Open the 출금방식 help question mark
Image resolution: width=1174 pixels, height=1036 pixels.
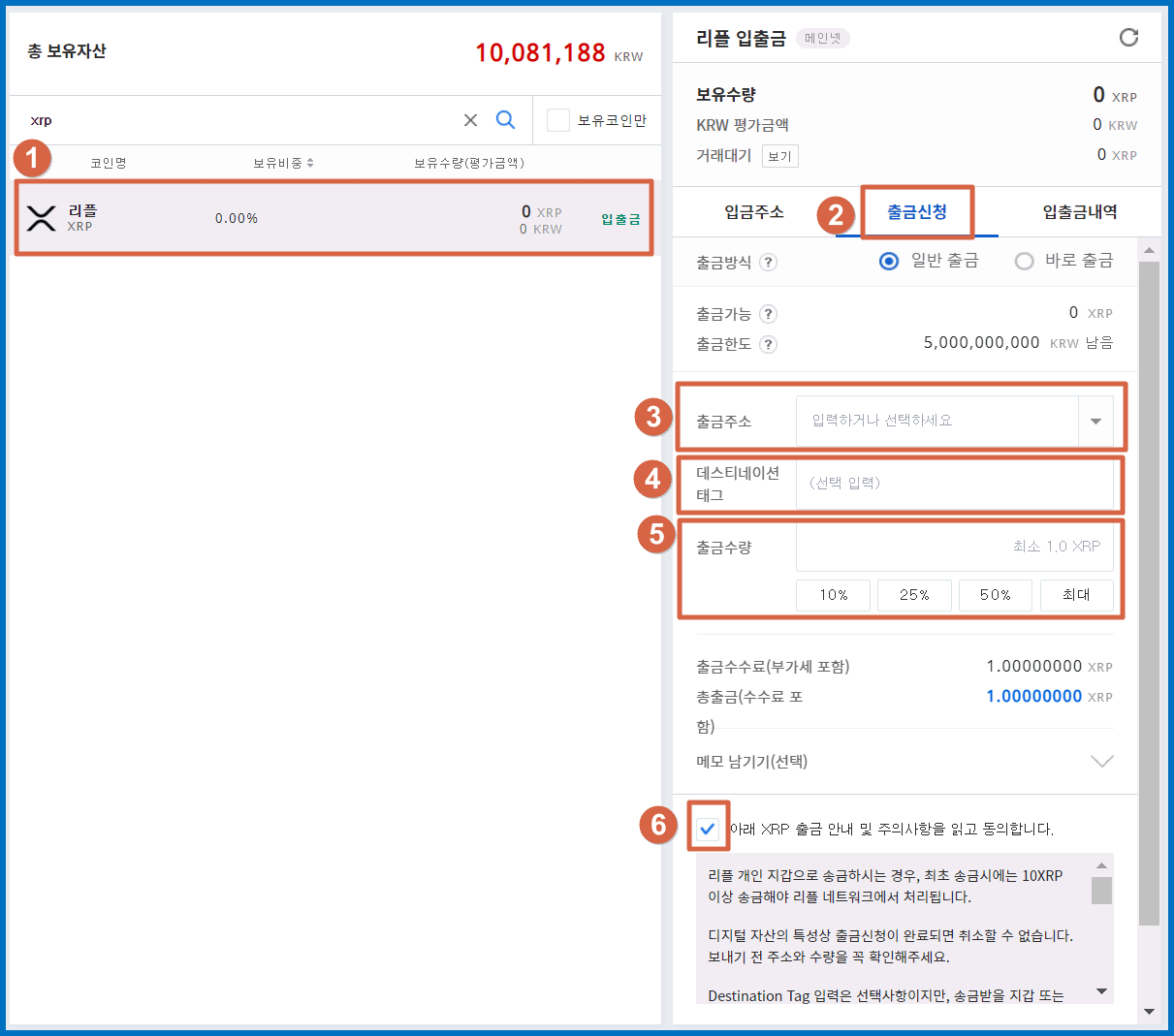[767, 262]
